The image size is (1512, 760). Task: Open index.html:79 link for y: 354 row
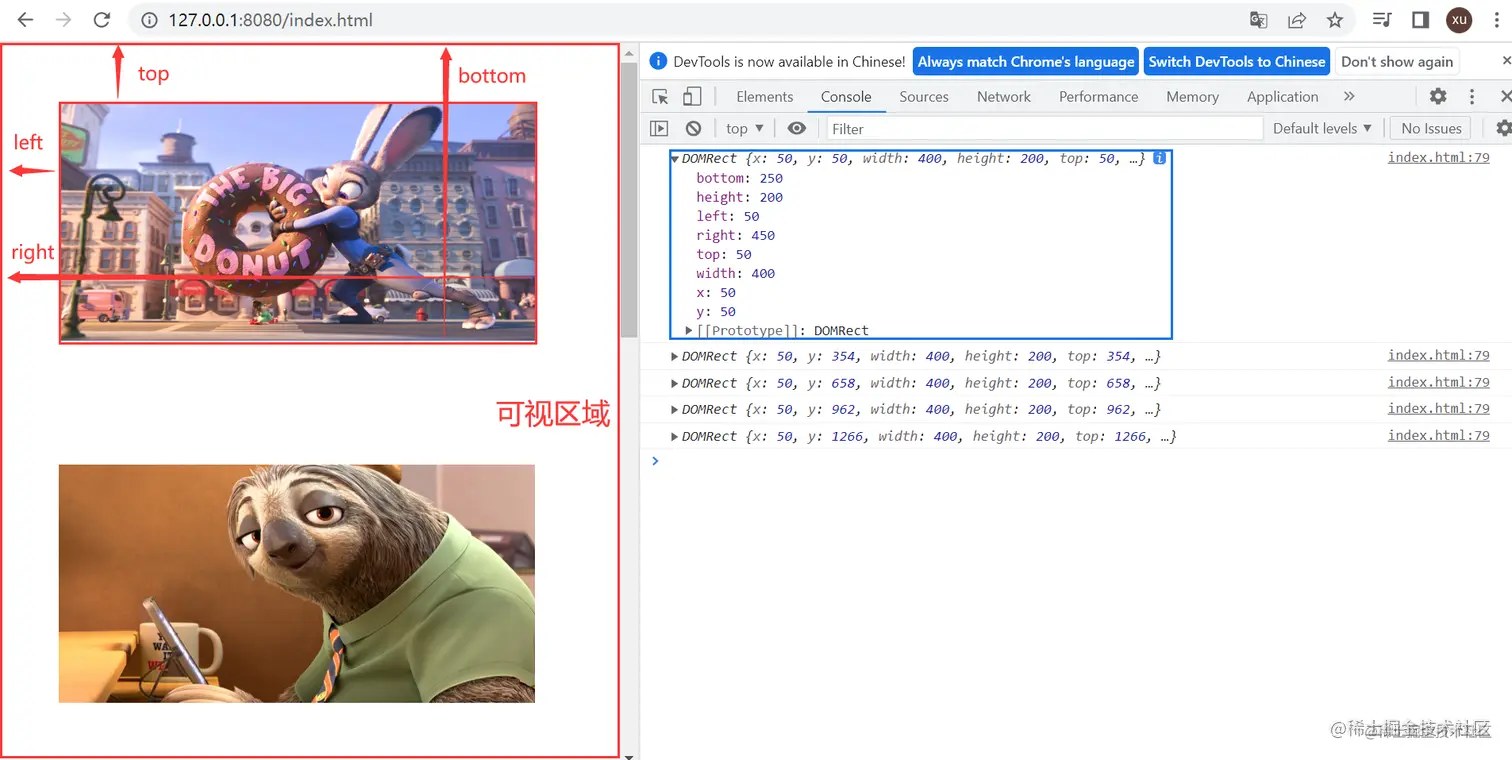tap(1438, 355)
